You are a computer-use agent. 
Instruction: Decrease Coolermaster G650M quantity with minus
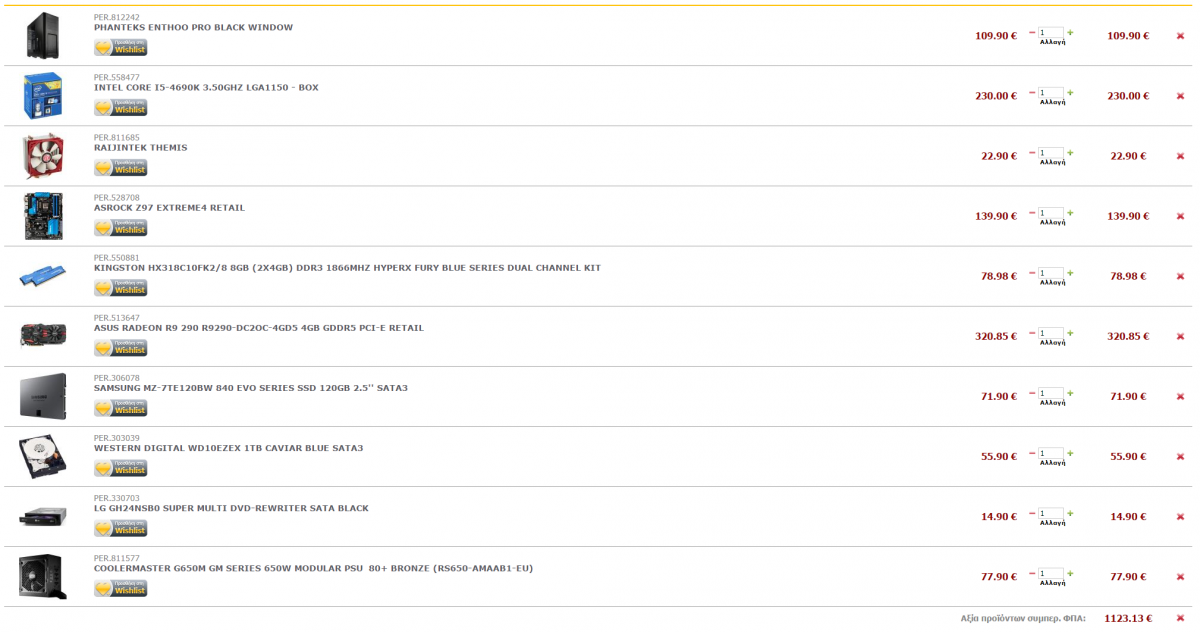1032,573
